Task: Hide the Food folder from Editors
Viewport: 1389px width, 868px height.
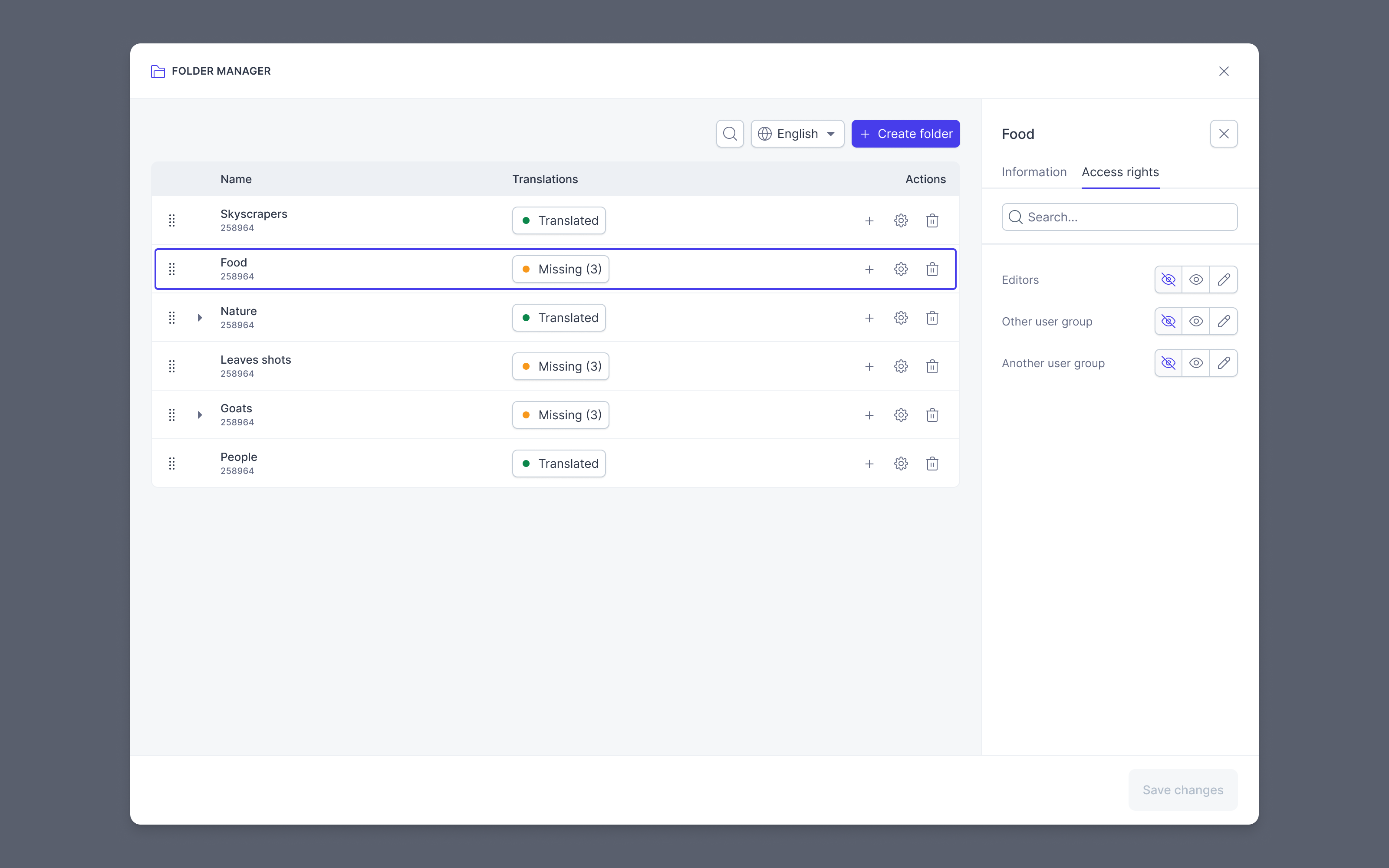Action: [x=1168, y=279]
